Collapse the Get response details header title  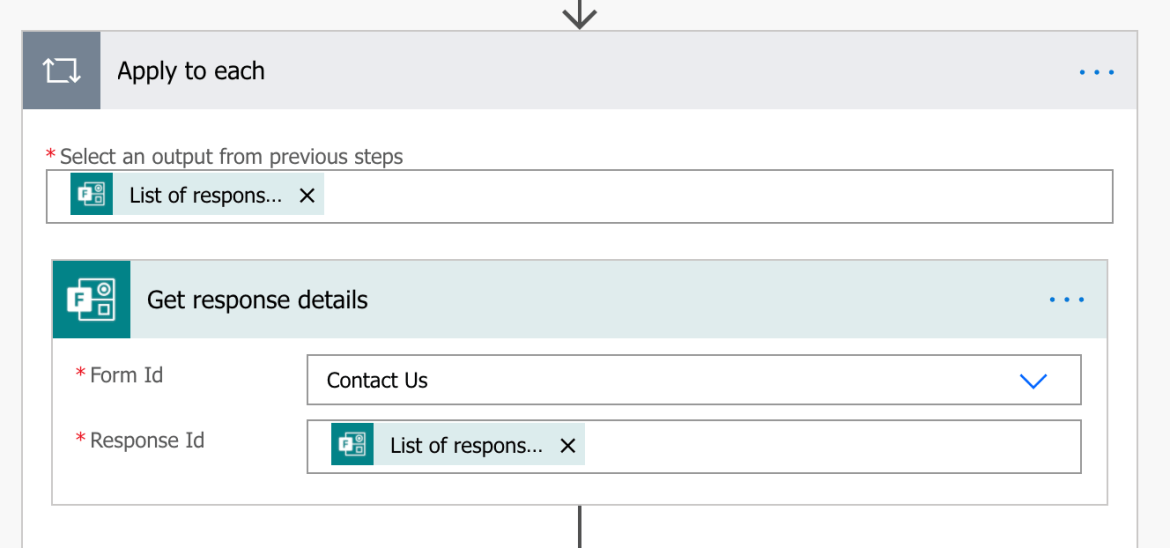coord(257,300)
